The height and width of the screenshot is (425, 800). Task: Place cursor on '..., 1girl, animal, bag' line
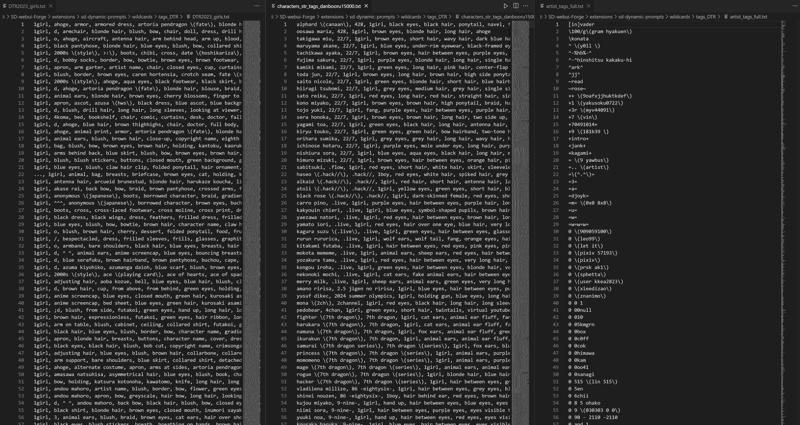coord(138,174)
